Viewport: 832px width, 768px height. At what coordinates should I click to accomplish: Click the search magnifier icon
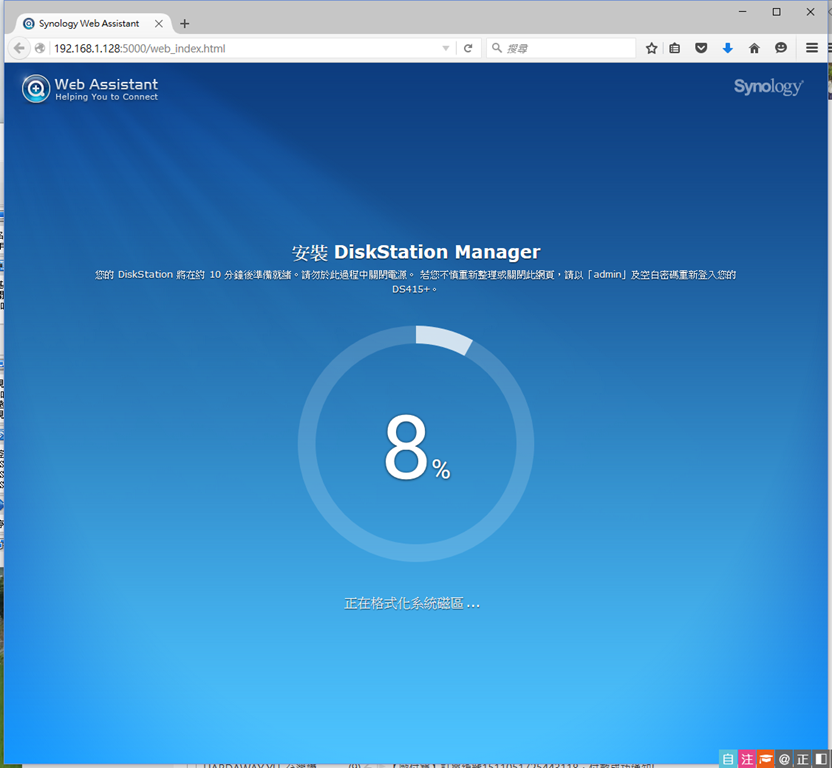point(497,48)
